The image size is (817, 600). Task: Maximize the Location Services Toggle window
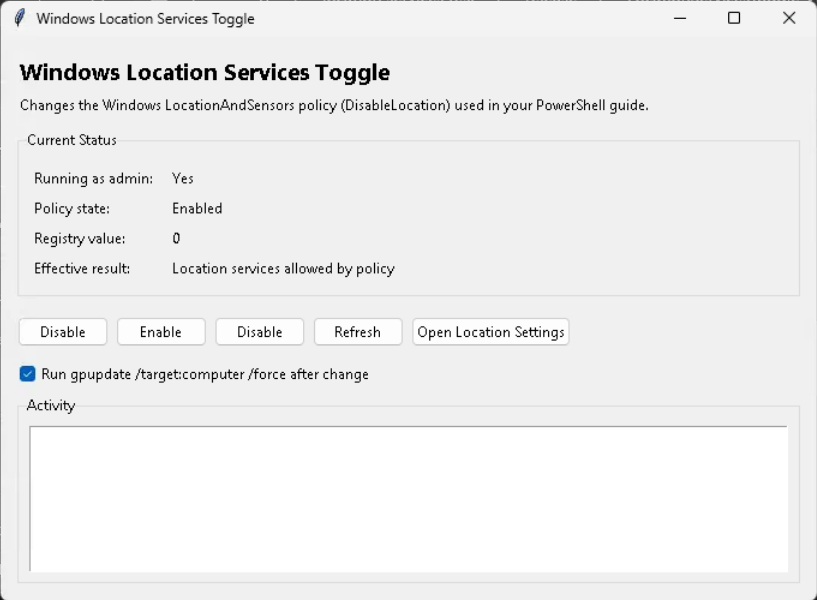[734, 18]
